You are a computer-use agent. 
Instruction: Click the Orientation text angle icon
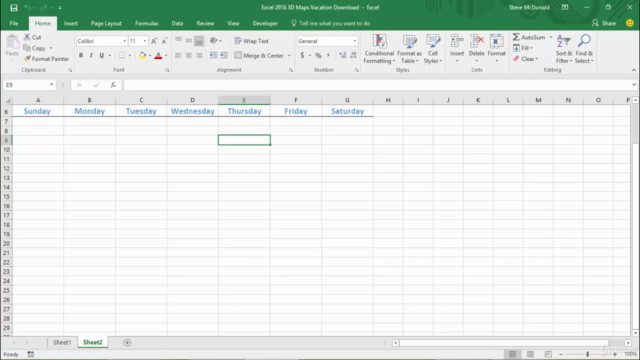(213, 41)
